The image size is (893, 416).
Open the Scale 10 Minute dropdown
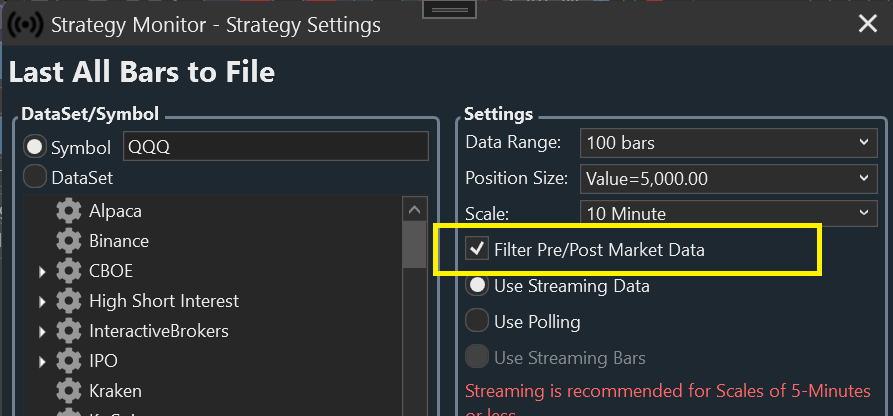point(728,213)
